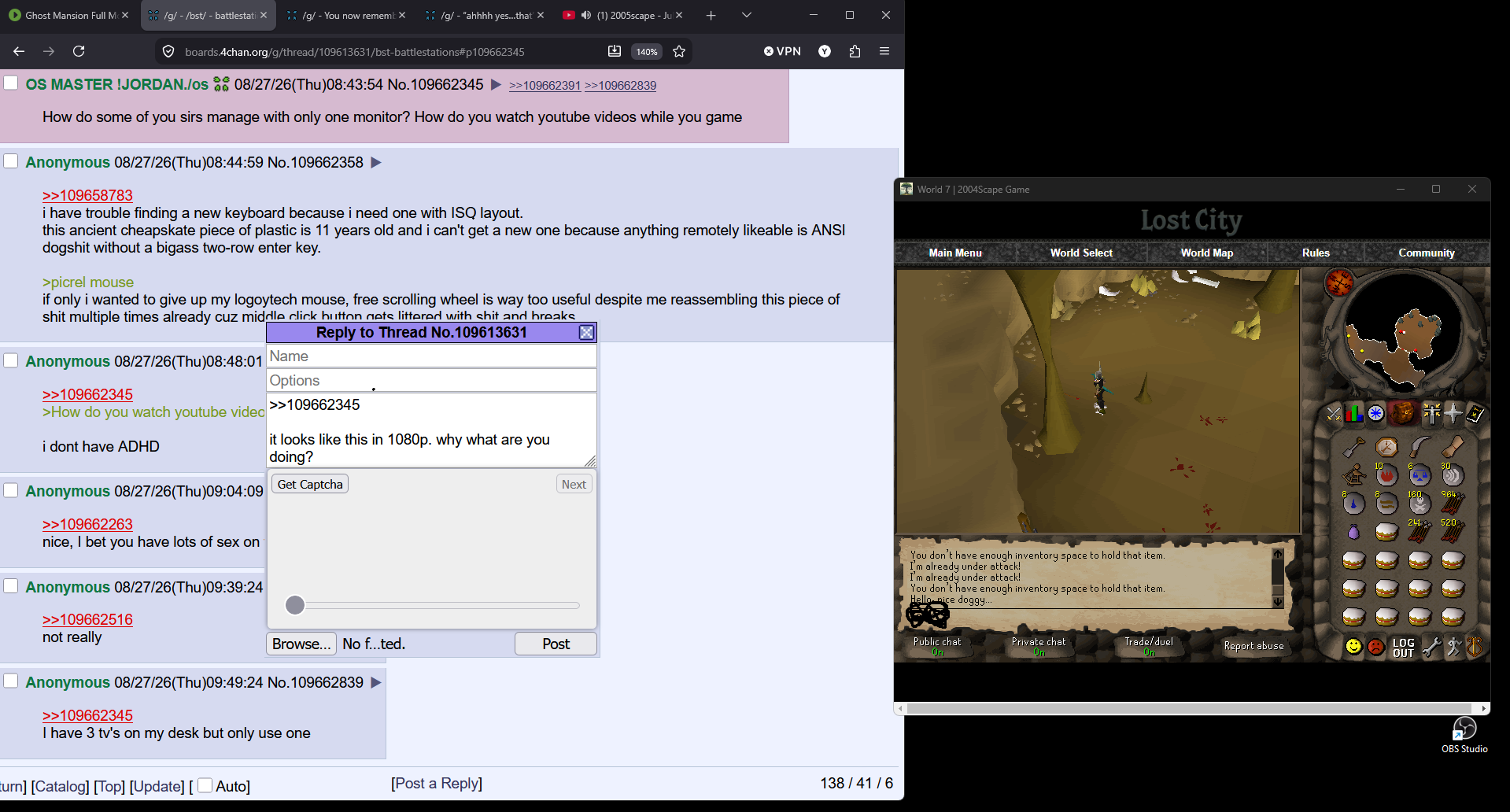This screenshot has width=1510, height=812.
Task: Tick checkbox for post No.109662358
Action: tap(11, 161)
